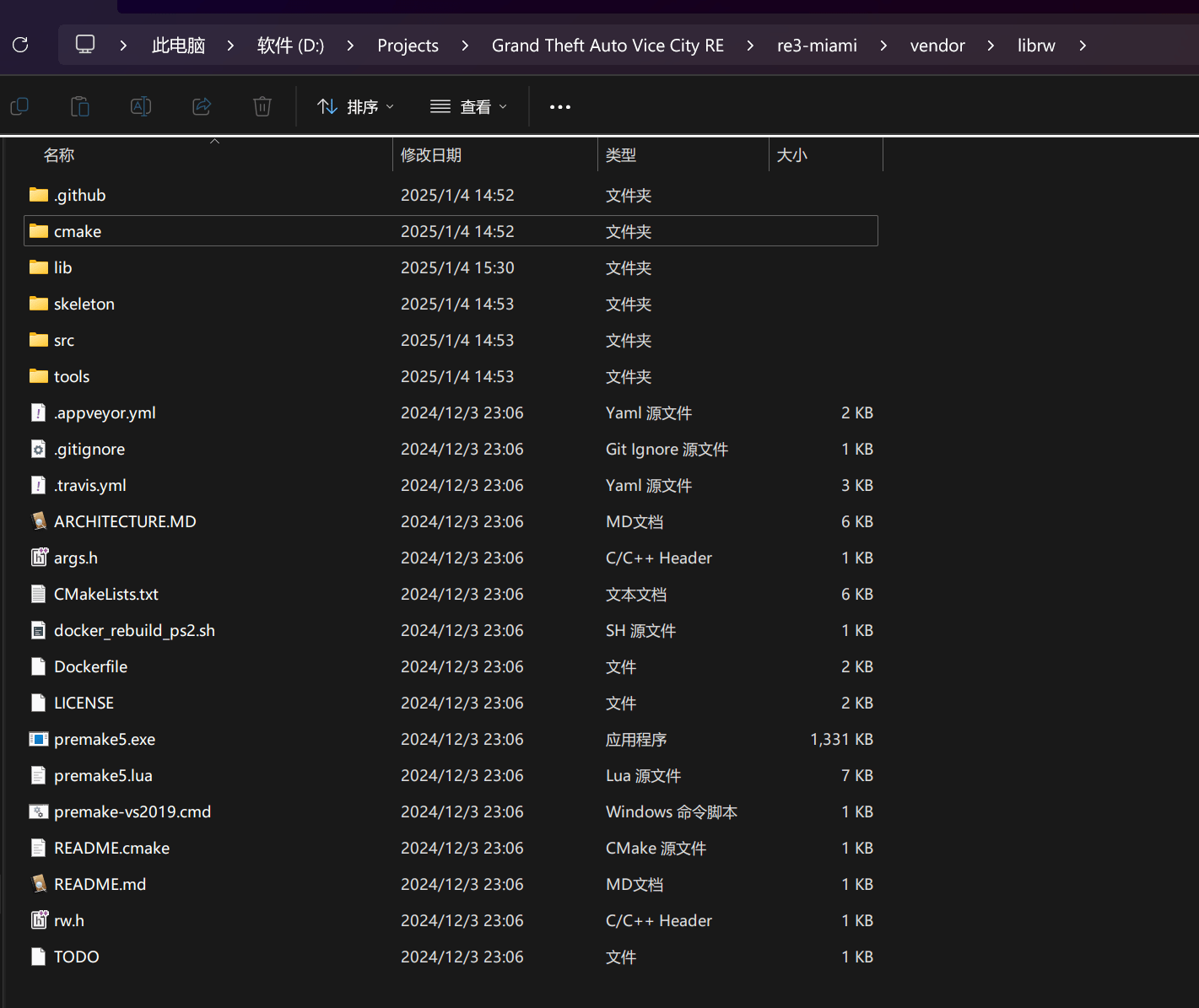The height and width of the screenshot is (1008, 1199).
Task: Expand chevron after 软件 (D:) breadcrumb
Action: click(x=350, y=46)
